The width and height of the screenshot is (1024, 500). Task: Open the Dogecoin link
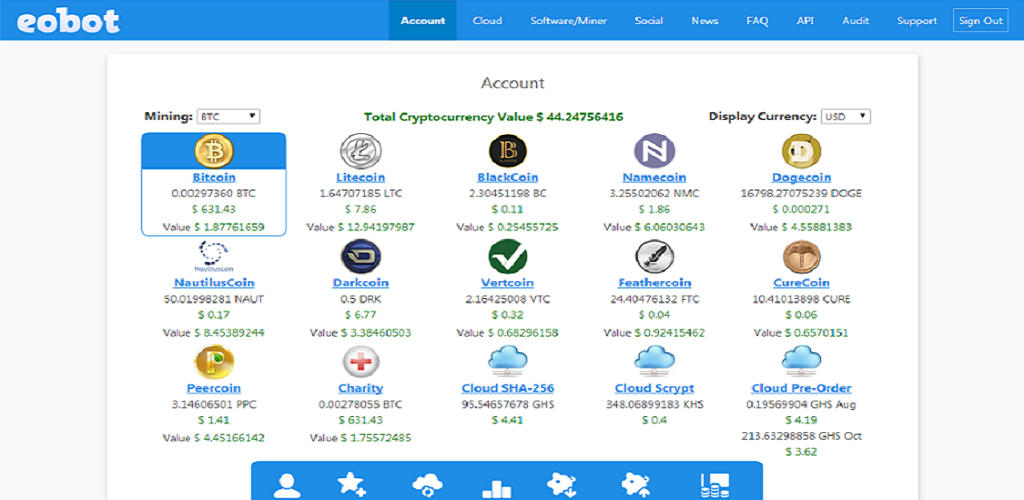tap(801, 178)
